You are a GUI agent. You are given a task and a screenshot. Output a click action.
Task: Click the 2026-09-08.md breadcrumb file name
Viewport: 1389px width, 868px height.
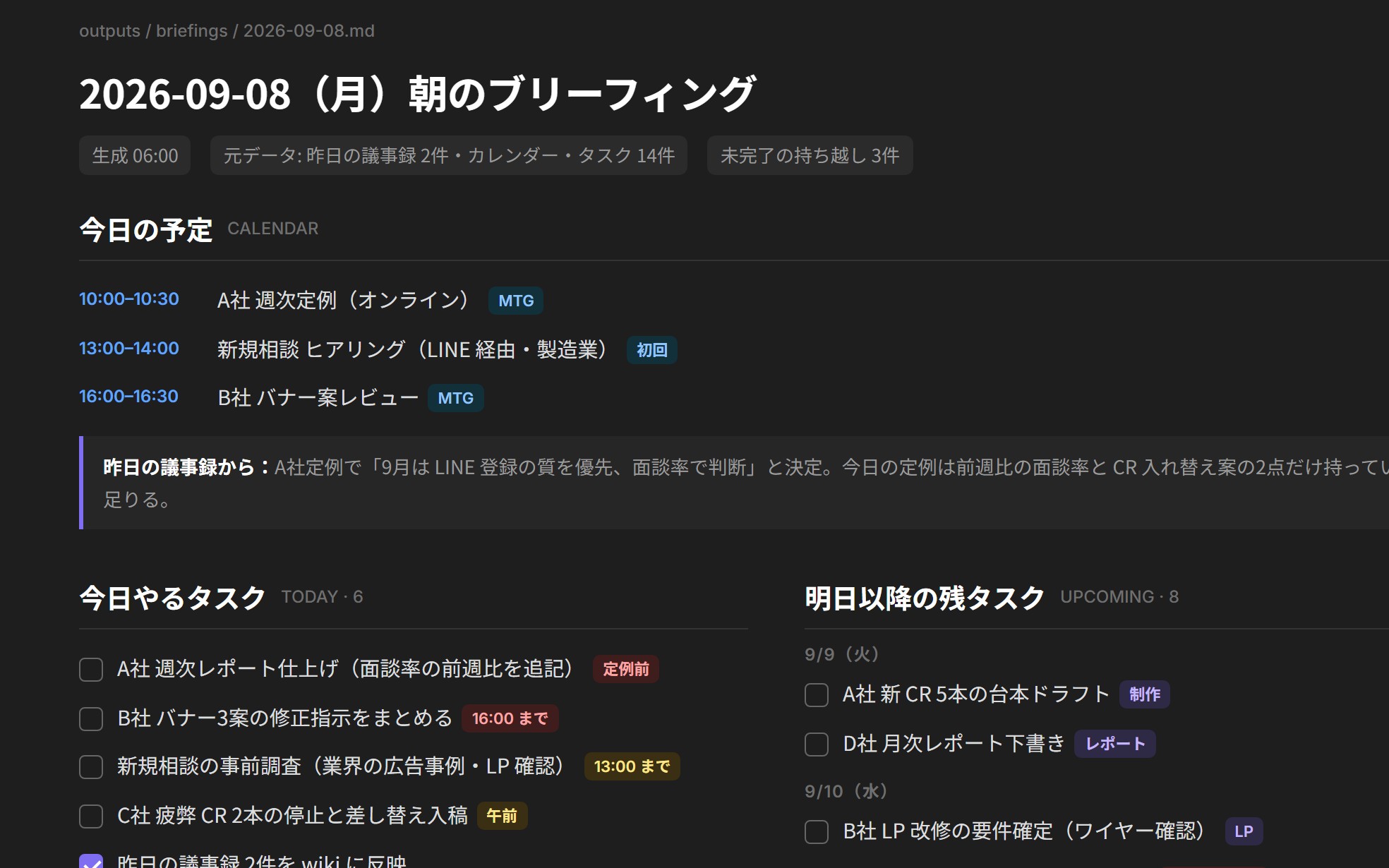309,31
